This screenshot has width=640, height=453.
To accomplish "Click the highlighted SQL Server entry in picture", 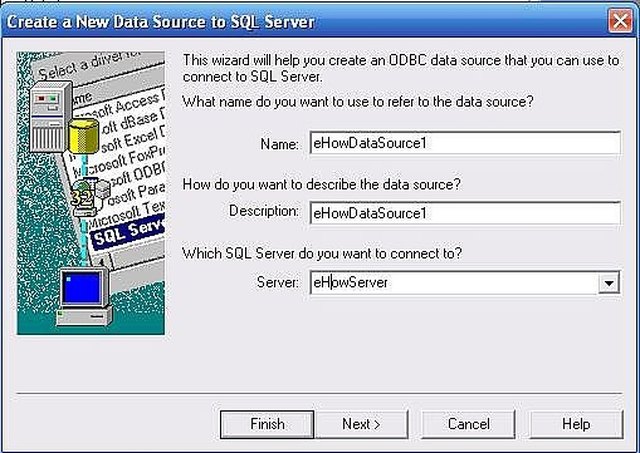I will (x=128, y=234).
